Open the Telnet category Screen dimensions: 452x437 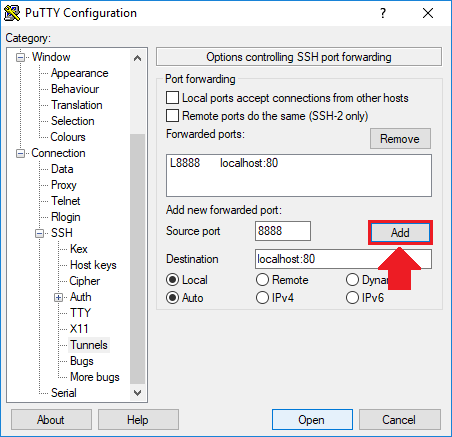click(66, 201)
